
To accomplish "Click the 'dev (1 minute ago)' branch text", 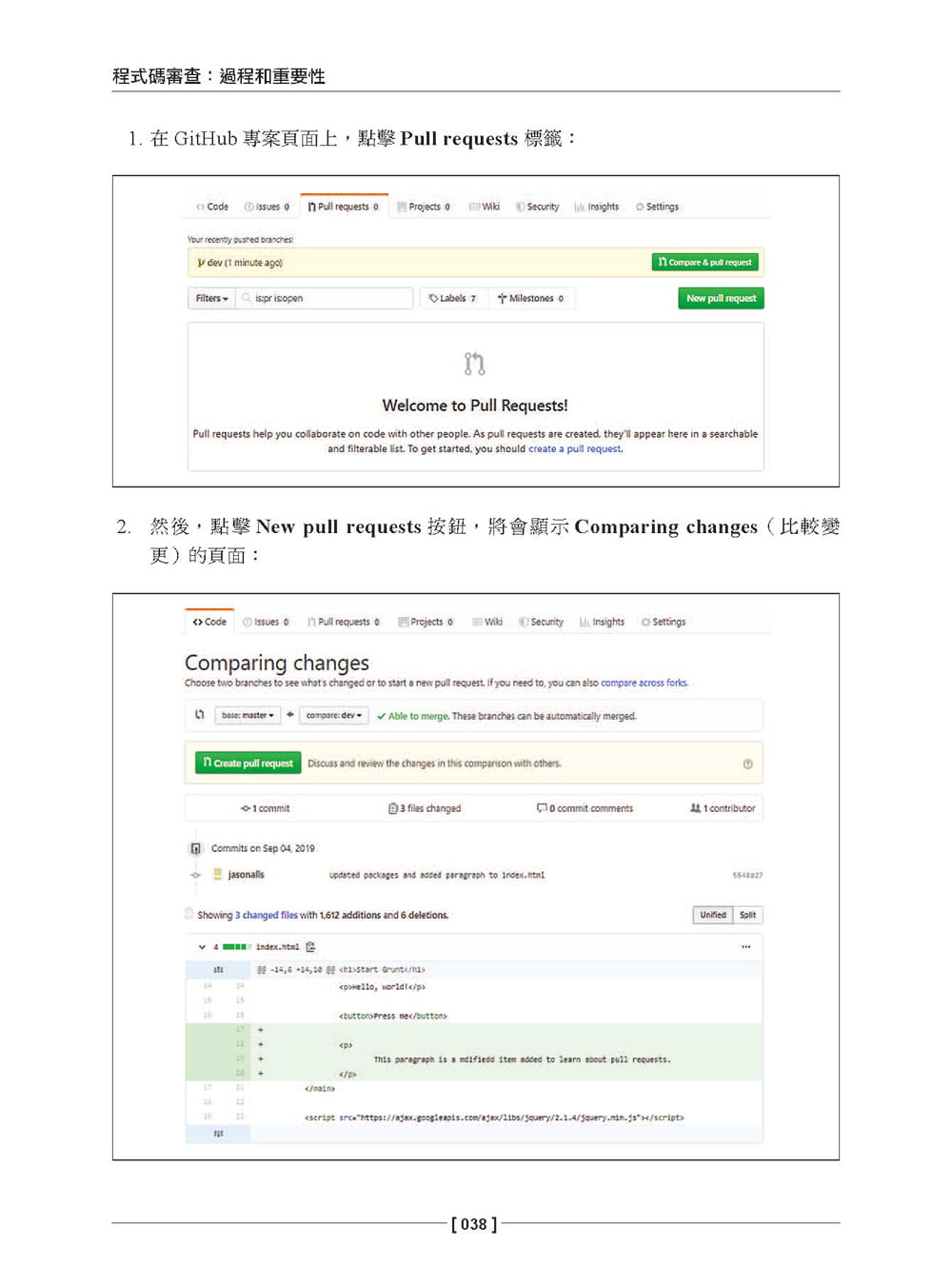I will tap(245, 263).
